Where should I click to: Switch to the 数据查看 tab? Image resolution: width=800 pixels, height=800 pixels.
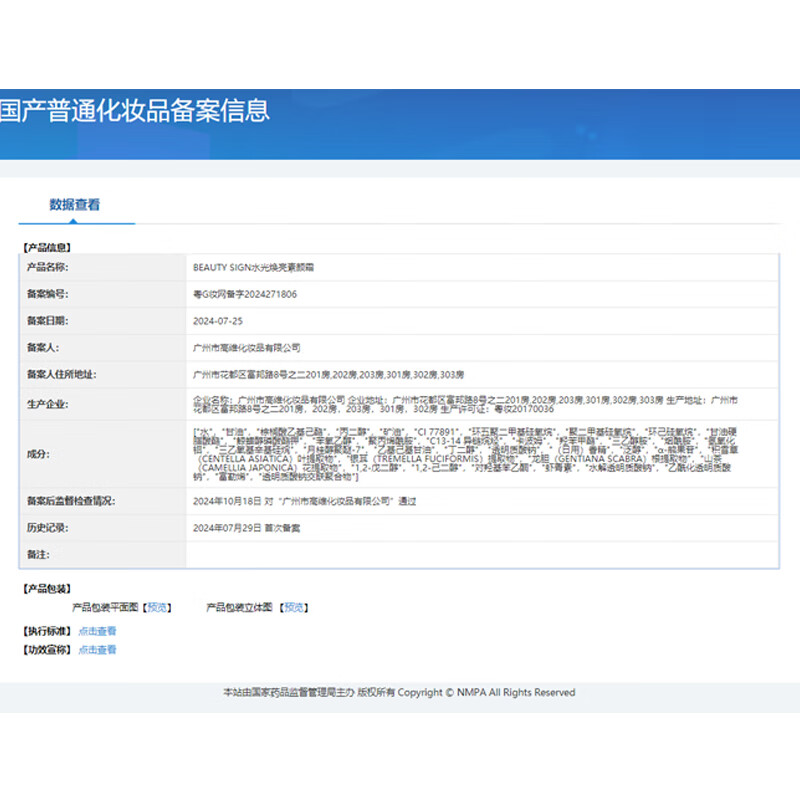point(76,203)
